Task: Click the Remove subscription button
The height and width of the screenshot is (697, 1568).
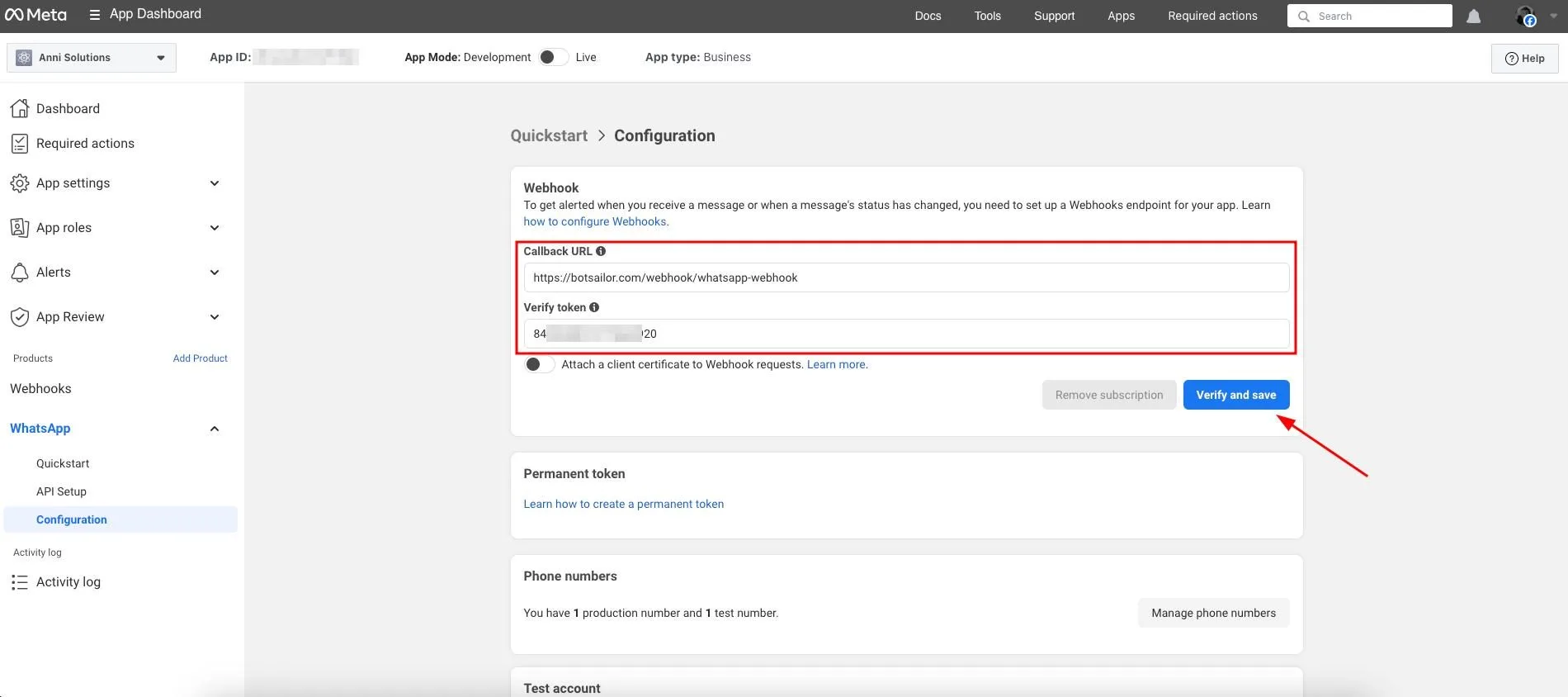Action: (x=1109, y=395)
